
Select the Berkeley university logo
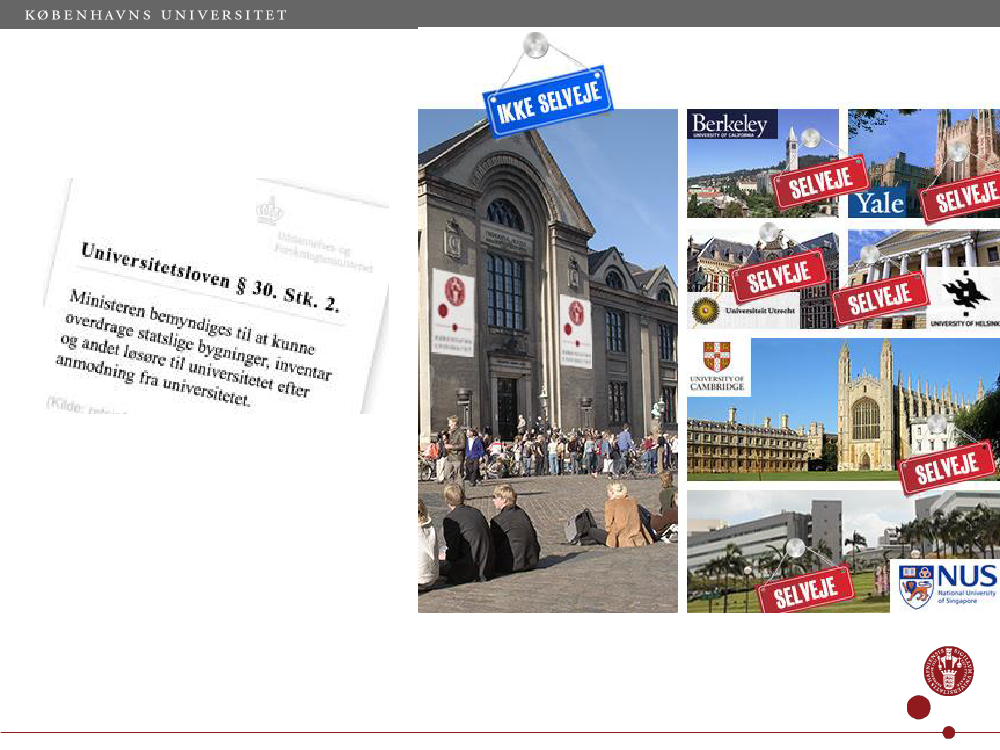pos(732,124)
